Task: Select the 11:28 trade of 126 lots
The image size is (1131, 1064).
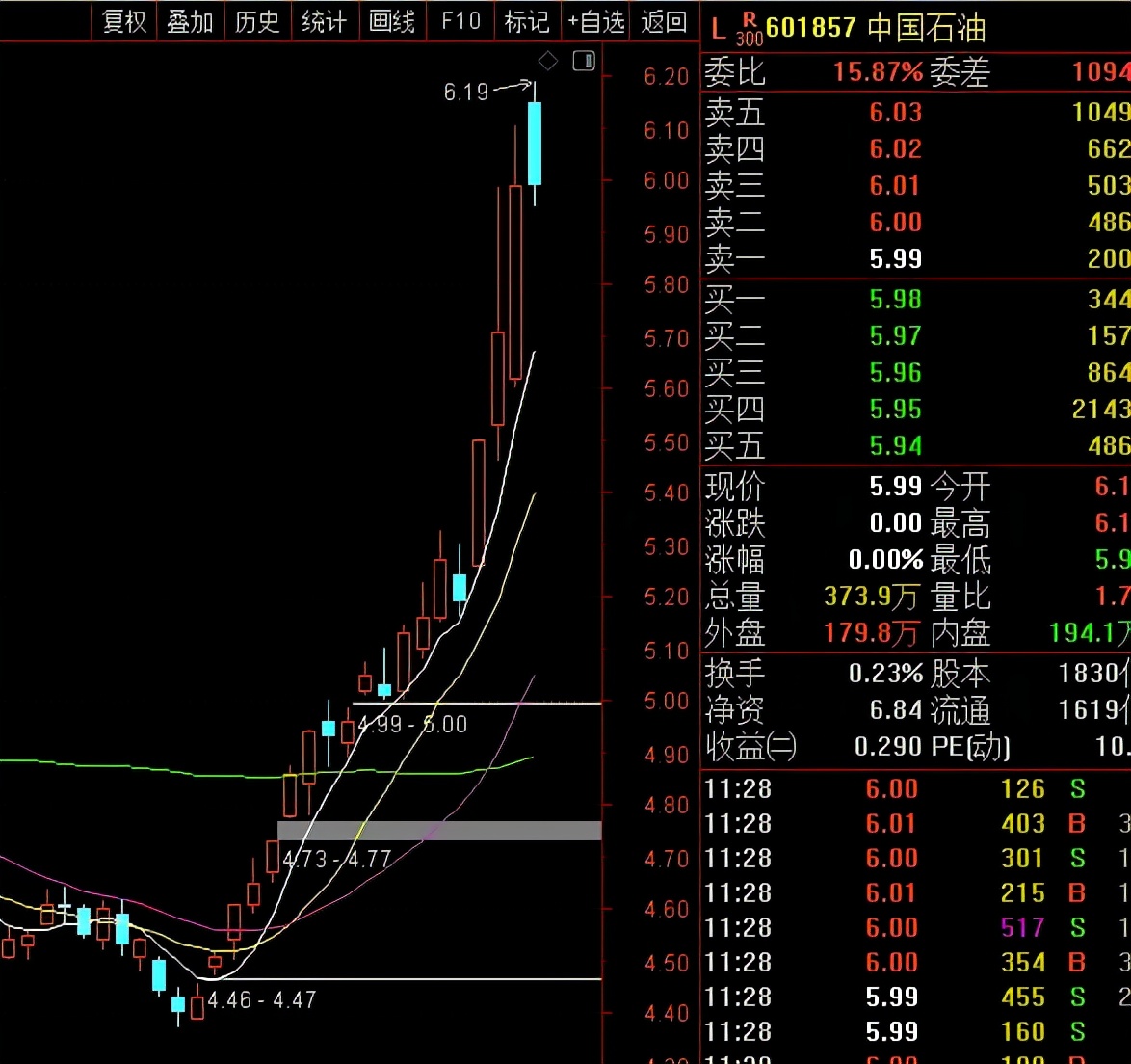Action: (917, 788)
